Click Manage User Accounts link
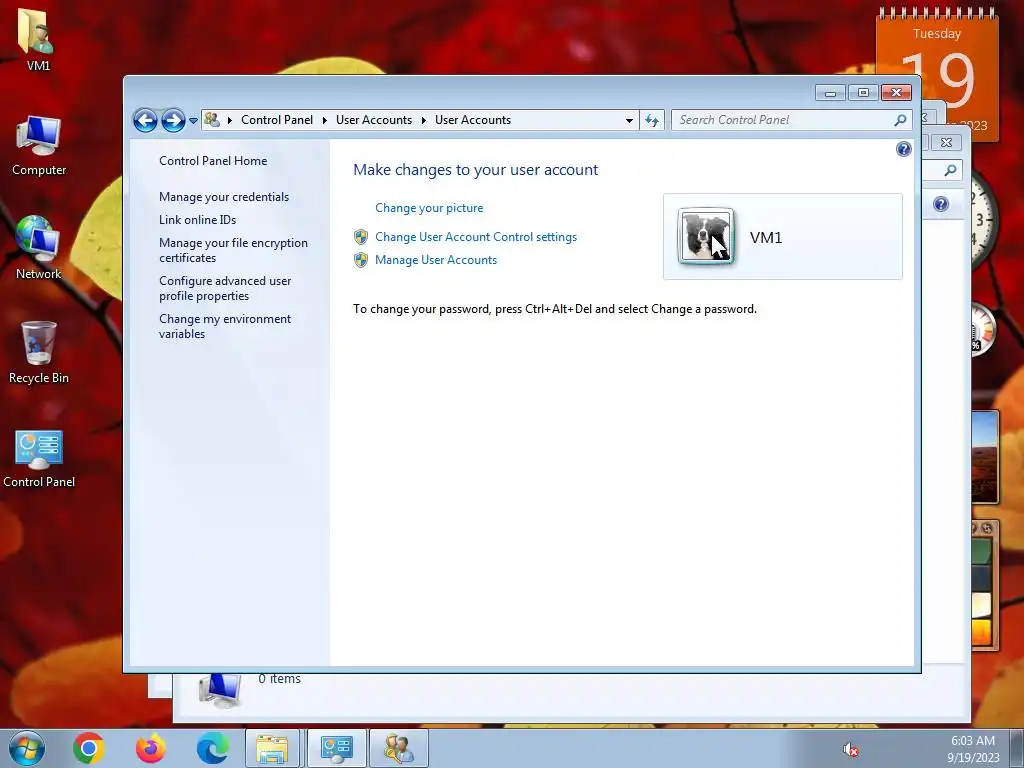 [436, 260]
